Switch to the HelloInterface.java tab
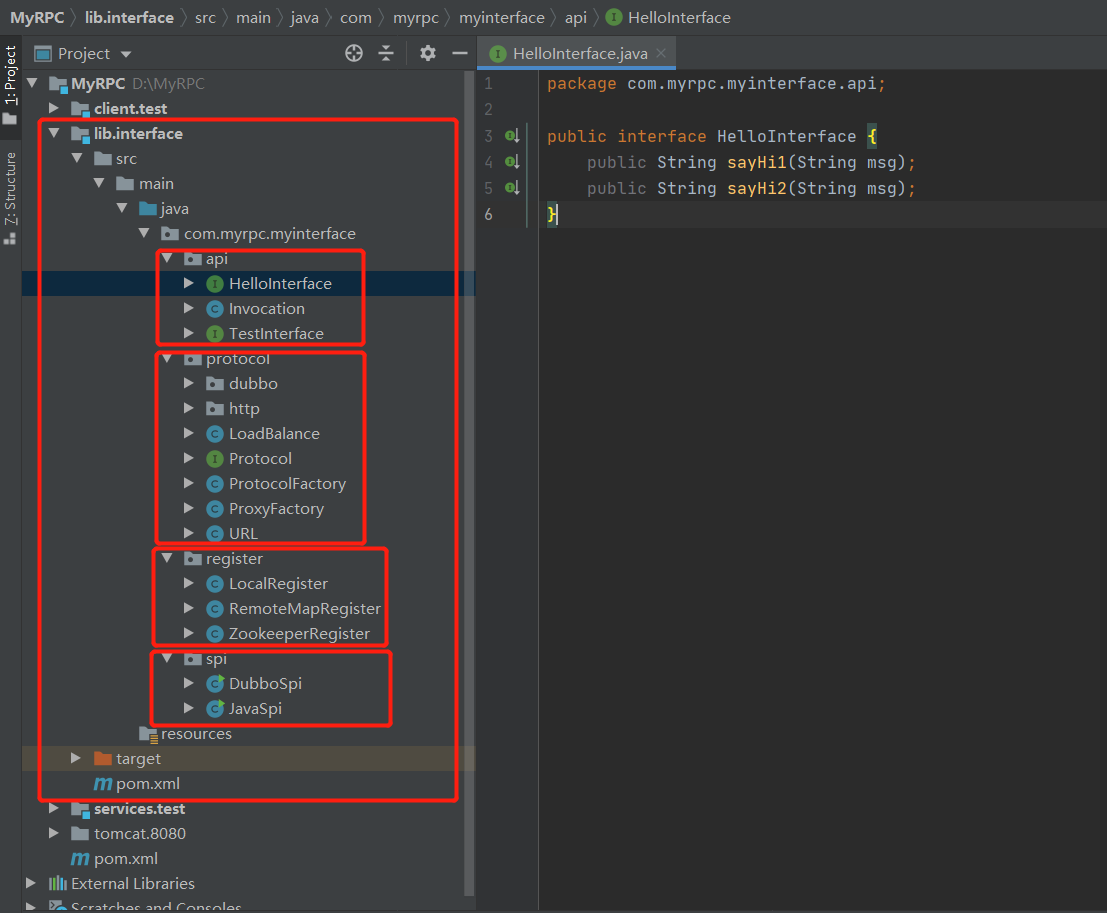The image size is (1107, 913). pyautogui.click(x=578, y=54)
